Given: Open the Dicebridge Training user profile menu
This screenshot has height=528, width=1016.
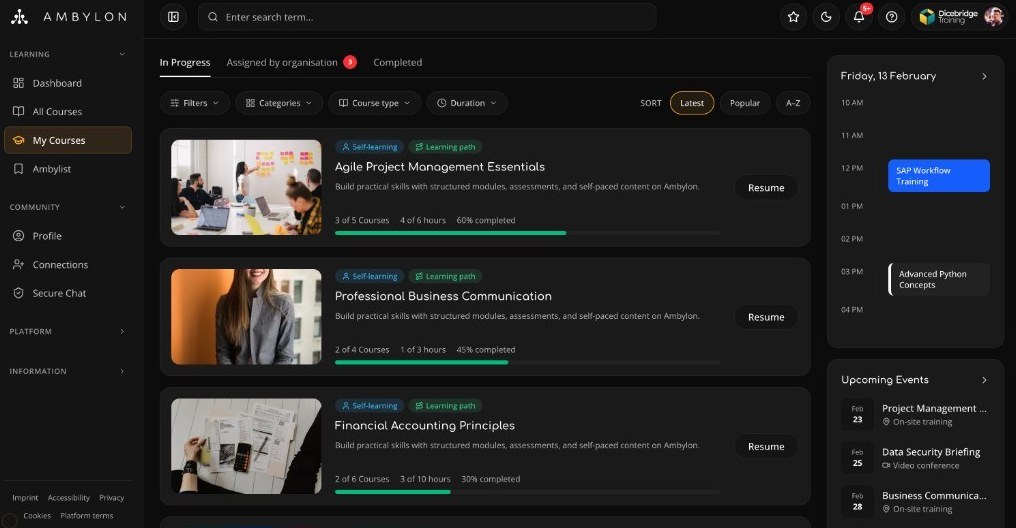Looking at the screenshot, I should click(x=961, y=17).
